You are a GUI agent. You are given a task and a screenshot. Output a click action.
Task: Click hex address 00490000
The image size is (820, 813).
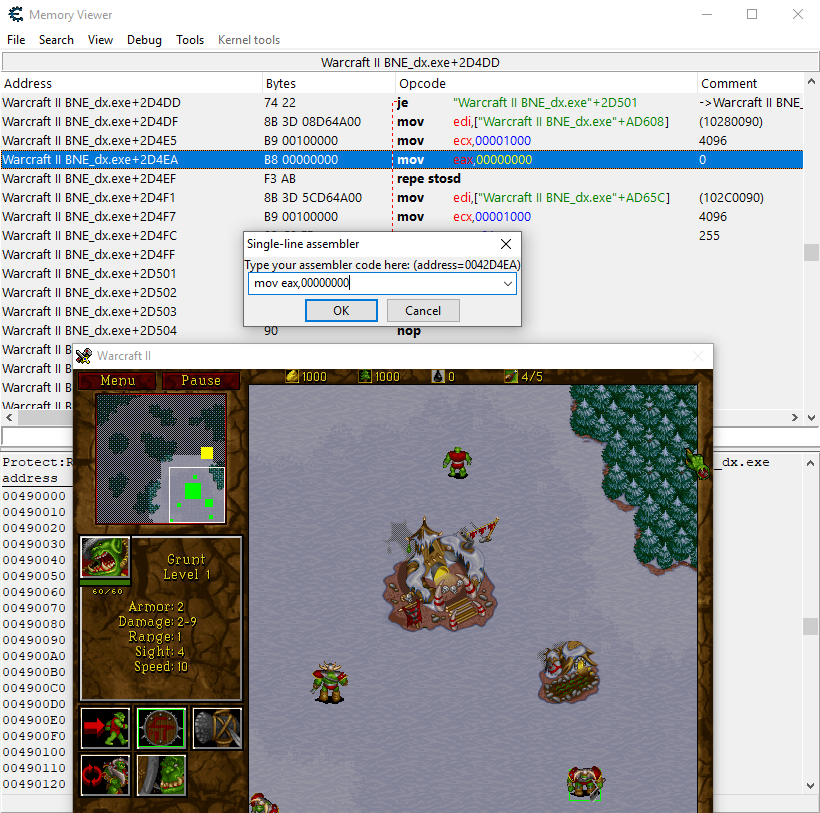point(34,496)
